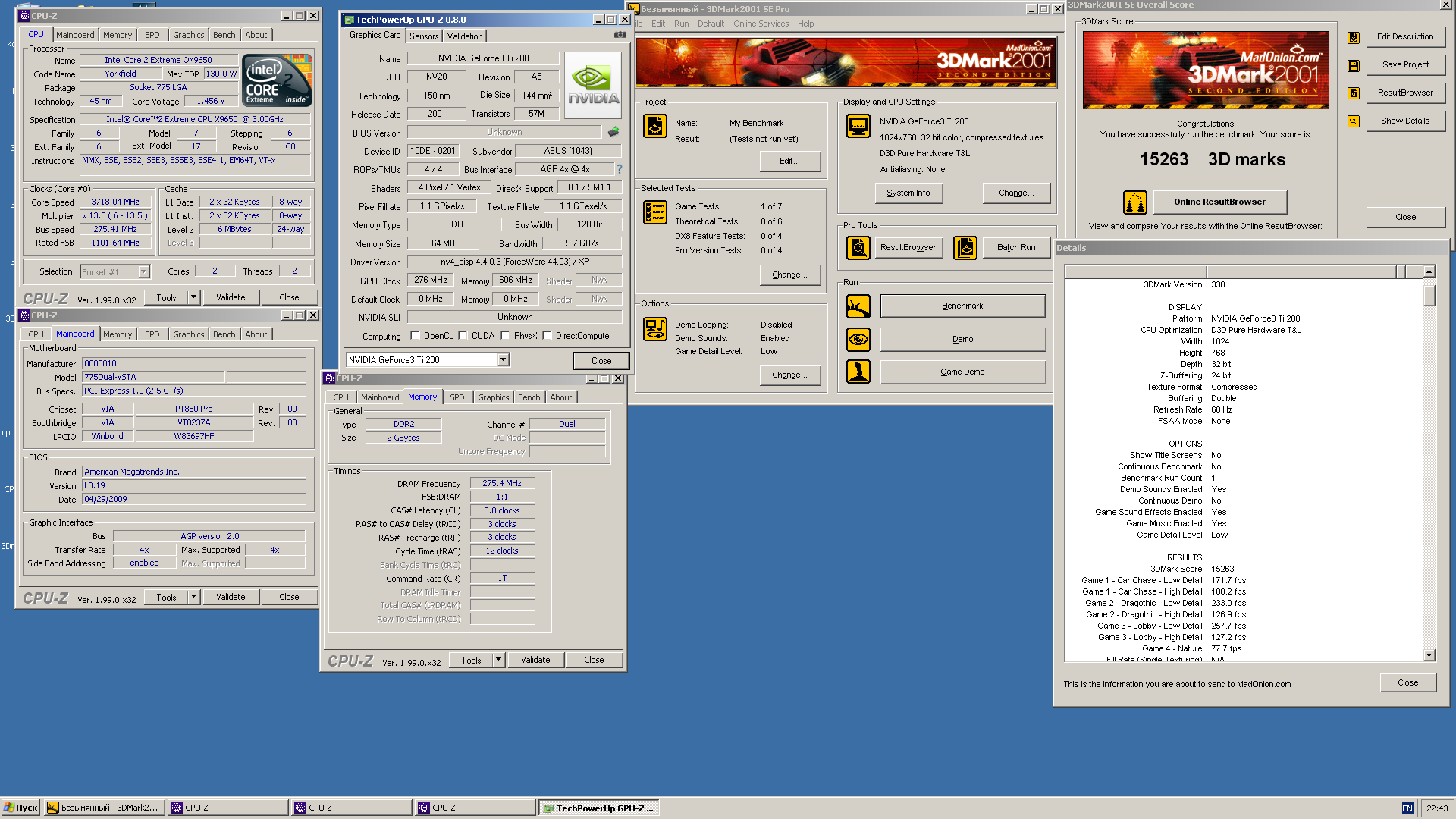Open the processor Selection Socket #1 dropdown

pos(143,271)
